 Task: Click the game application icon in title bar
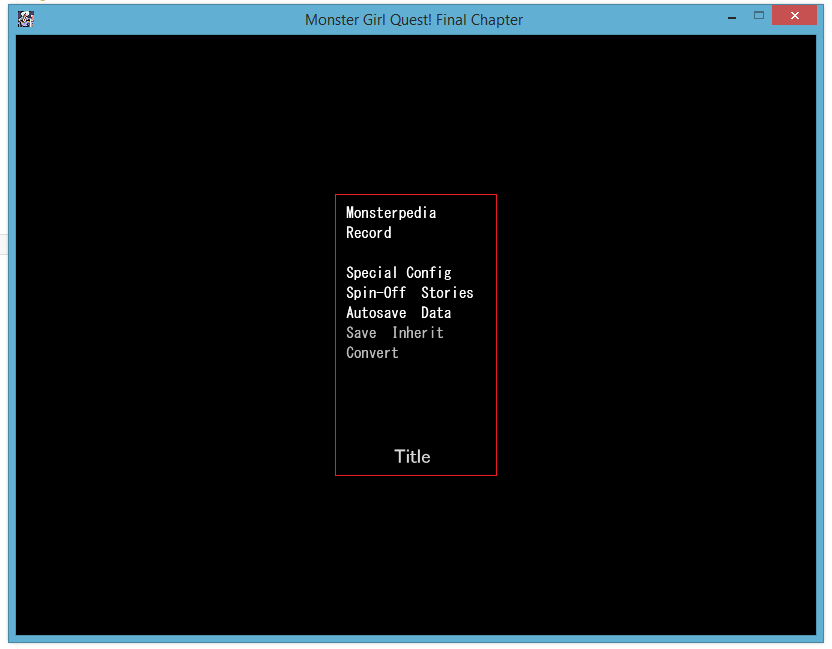point(25,19)
